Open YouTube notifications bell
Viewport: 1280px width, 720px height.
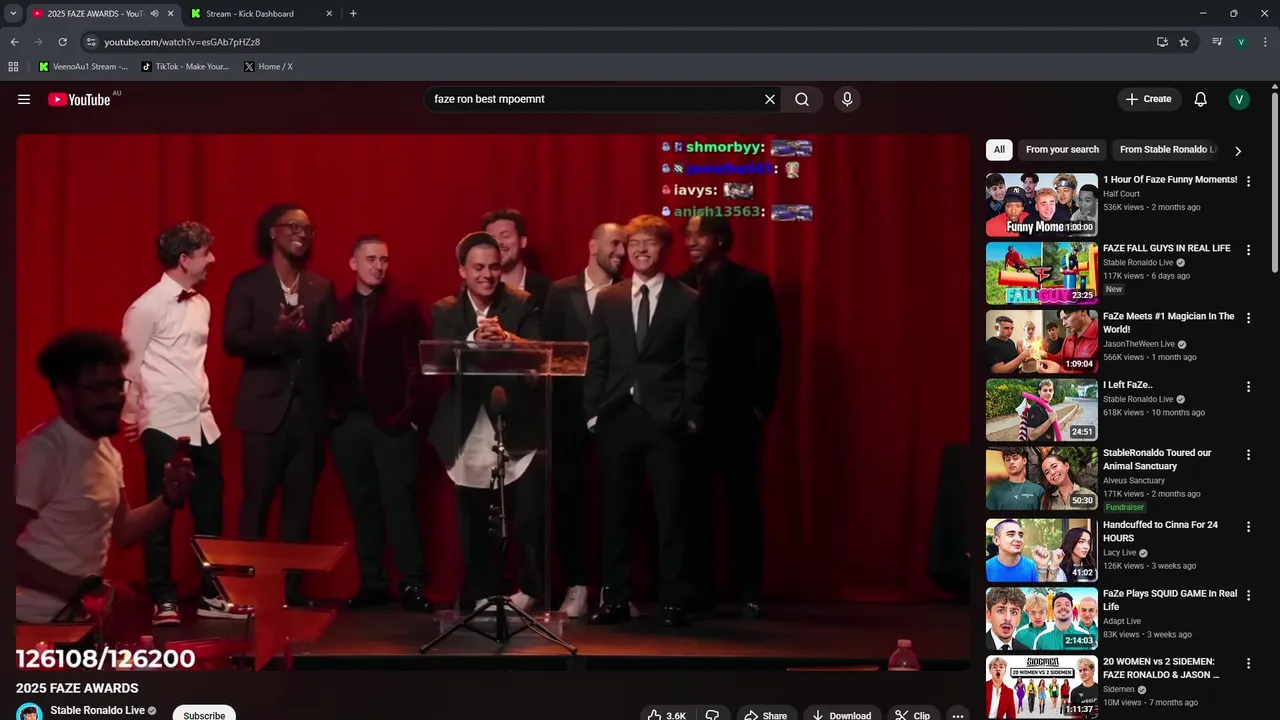[x=1201, y=99]
